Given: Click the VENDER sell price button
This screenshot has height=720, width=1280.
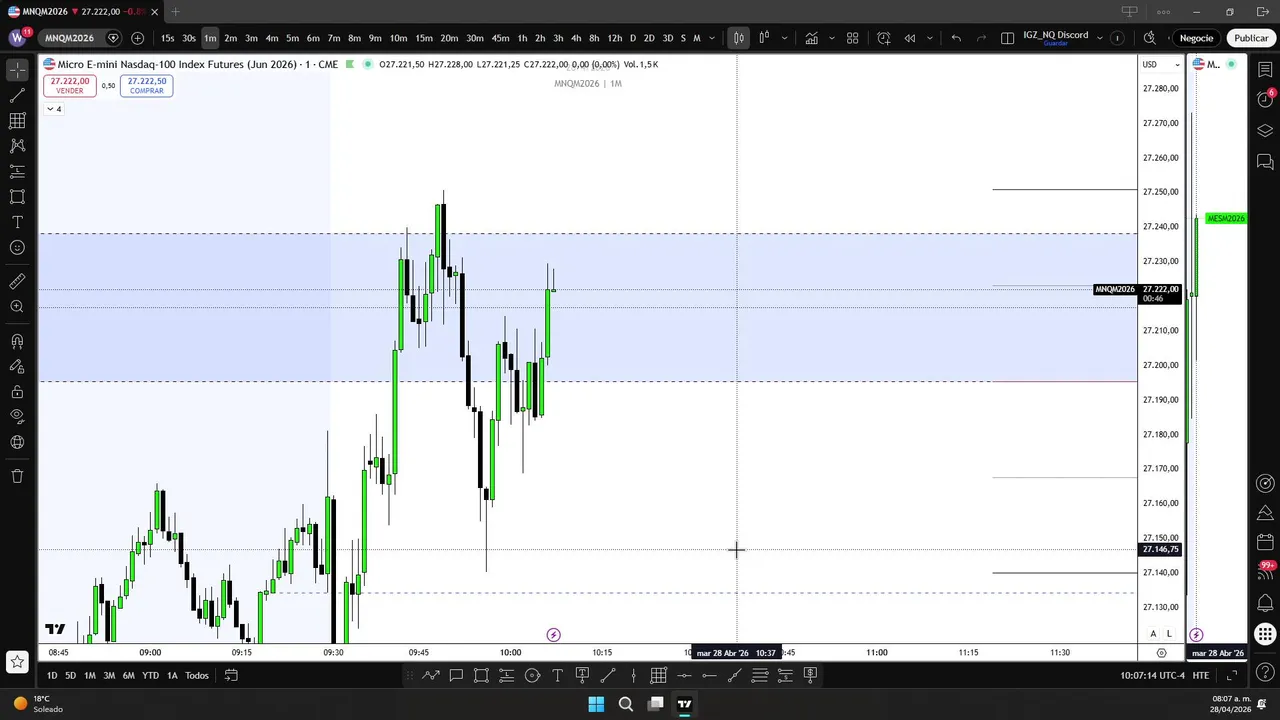Looking at the screenshot, I should (x=70, y=86).
